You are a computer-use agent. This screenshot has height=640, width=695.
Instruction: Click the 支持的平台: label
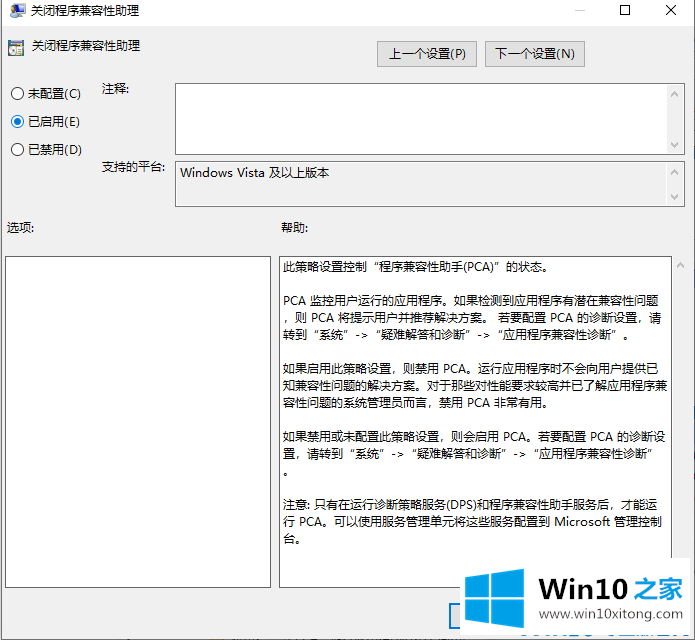coord(133,167)
